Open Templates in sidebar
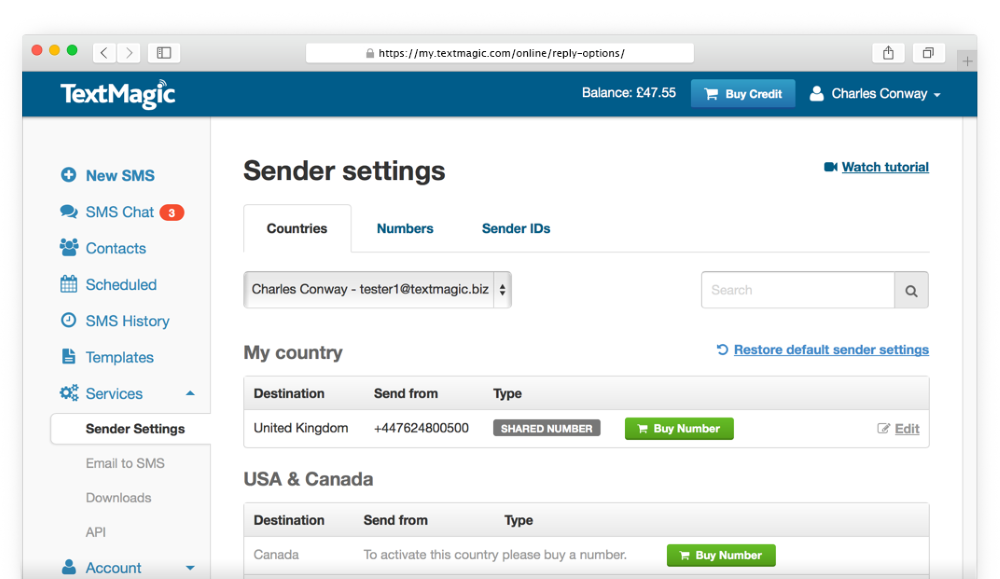This screenshot has width=1000, height=579. pos(107,357)
